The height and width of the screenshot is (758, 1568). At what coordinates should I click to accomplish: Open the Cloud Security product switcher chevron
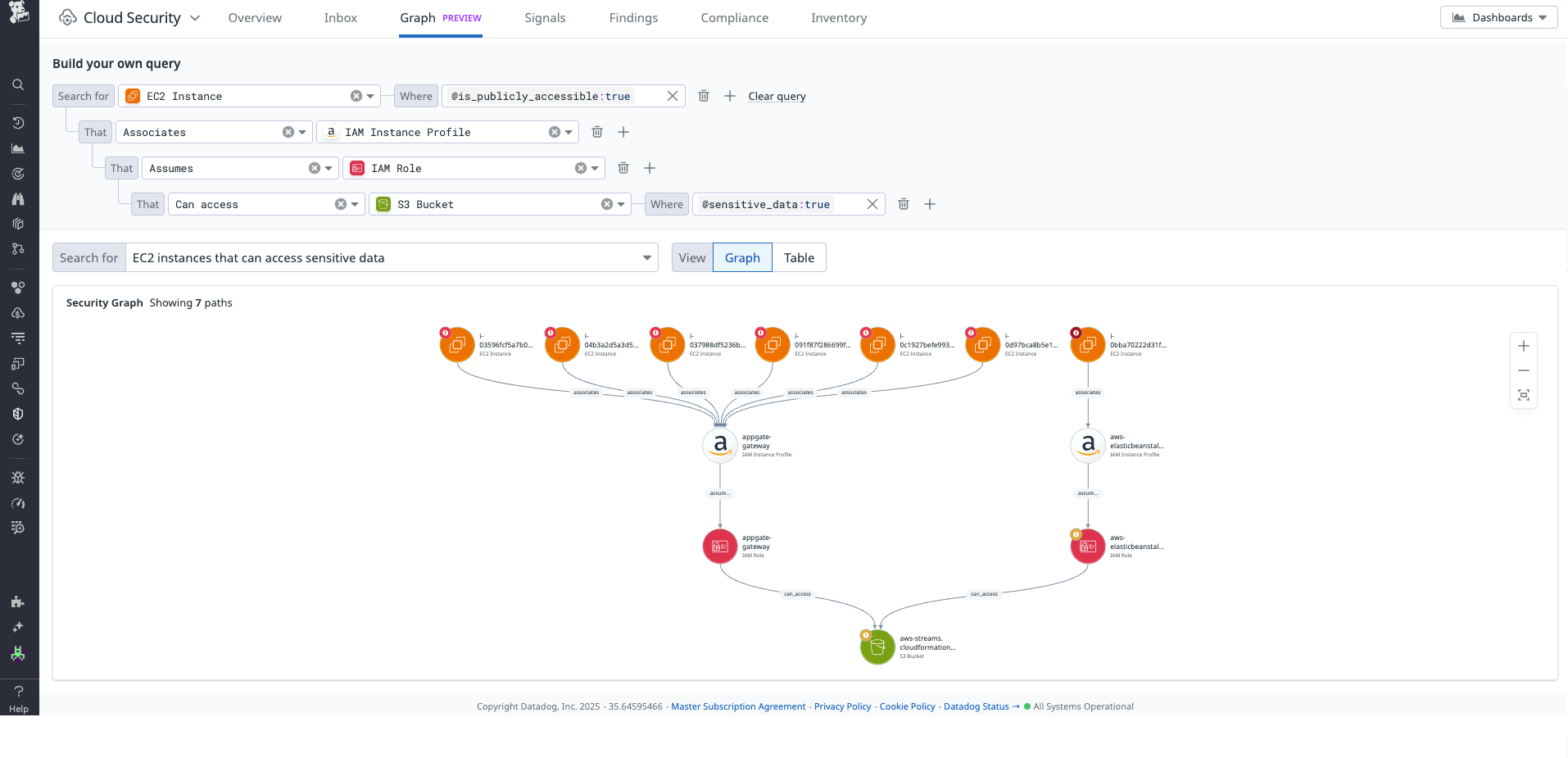point(194,17)
